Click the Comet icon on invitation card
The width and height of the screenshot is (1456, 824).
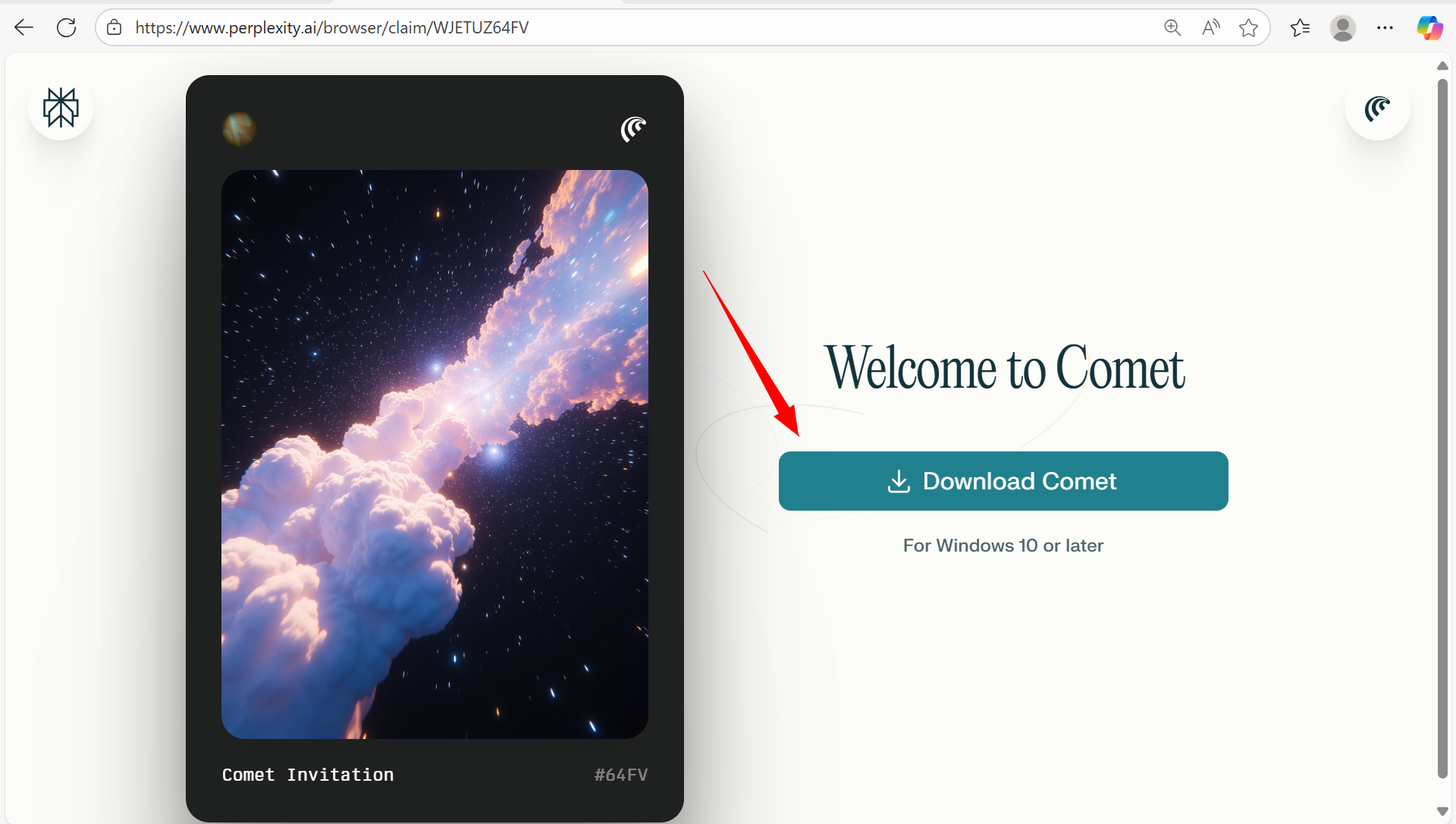coord(633,129)
